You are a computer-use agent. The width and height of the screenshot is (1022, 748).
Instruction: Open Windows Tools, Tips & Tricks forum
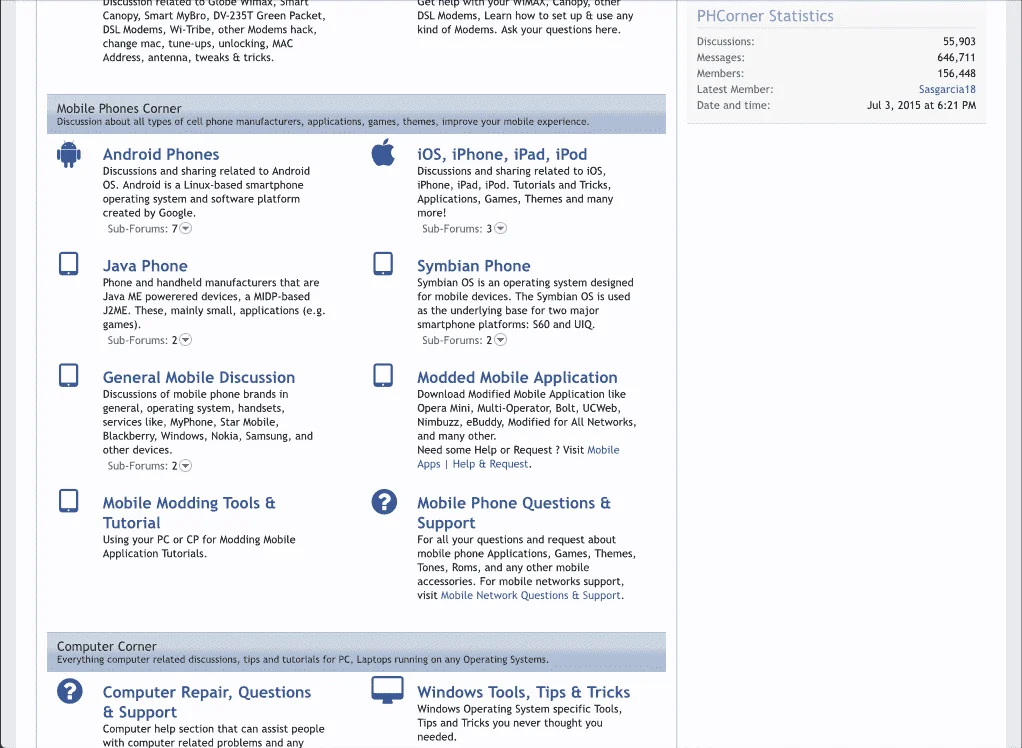523,692
